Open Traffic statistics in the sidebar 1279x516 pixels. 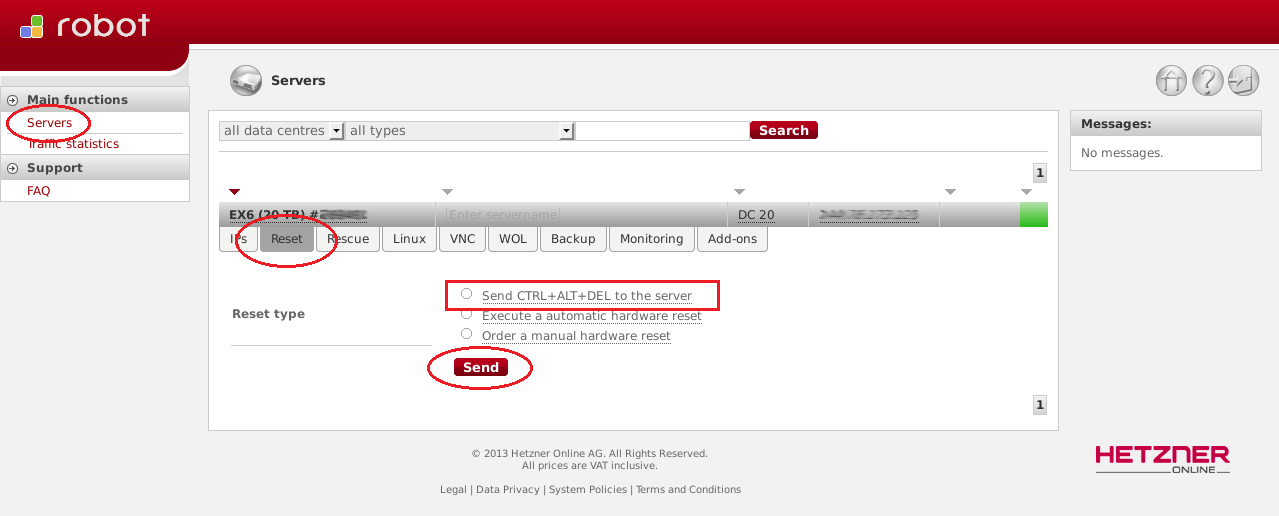(x=73, y=144)
